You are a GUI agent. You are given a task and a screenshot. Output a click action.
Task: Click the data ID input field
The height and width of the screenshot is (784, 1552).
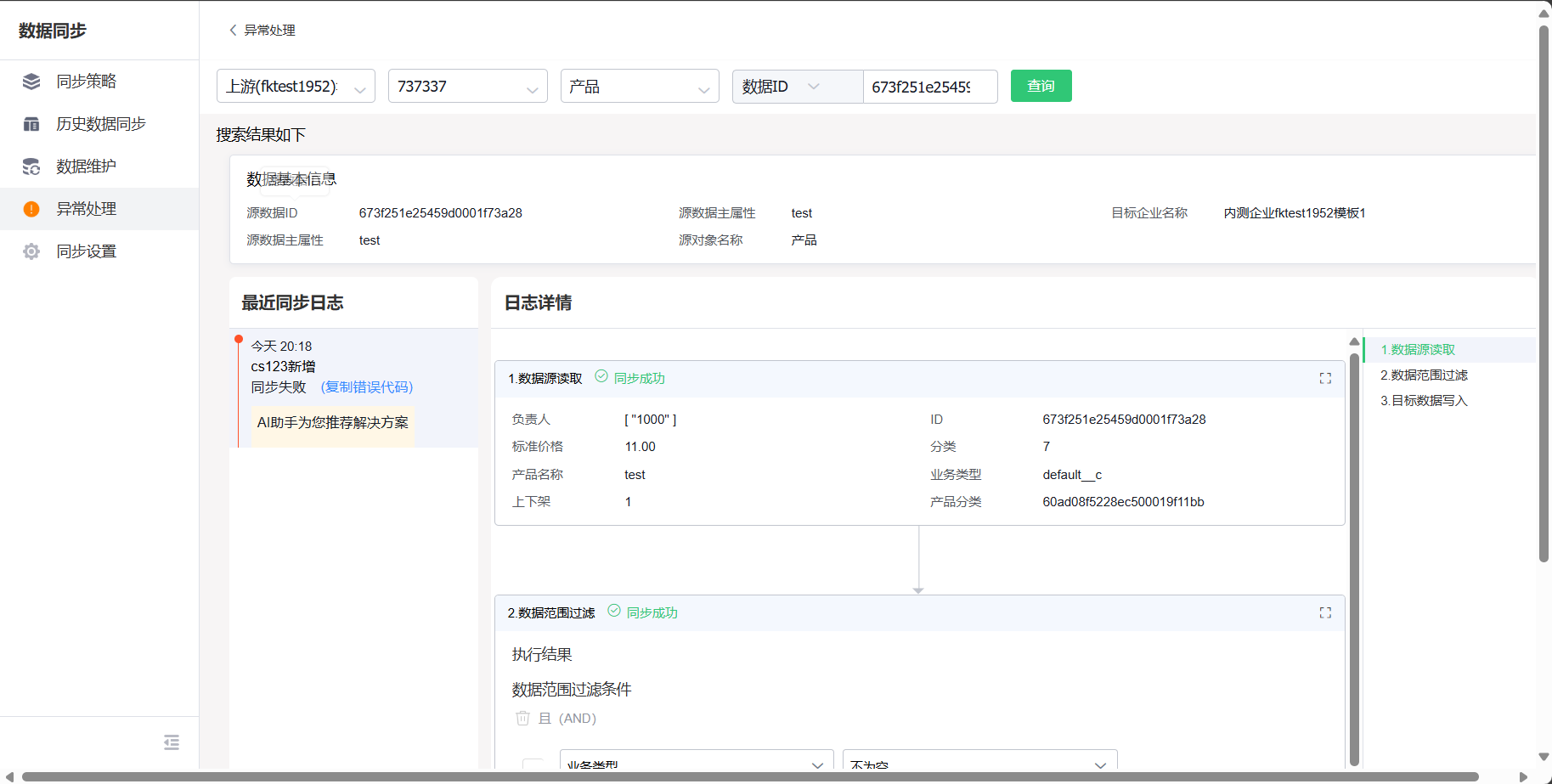pos(929,86)
